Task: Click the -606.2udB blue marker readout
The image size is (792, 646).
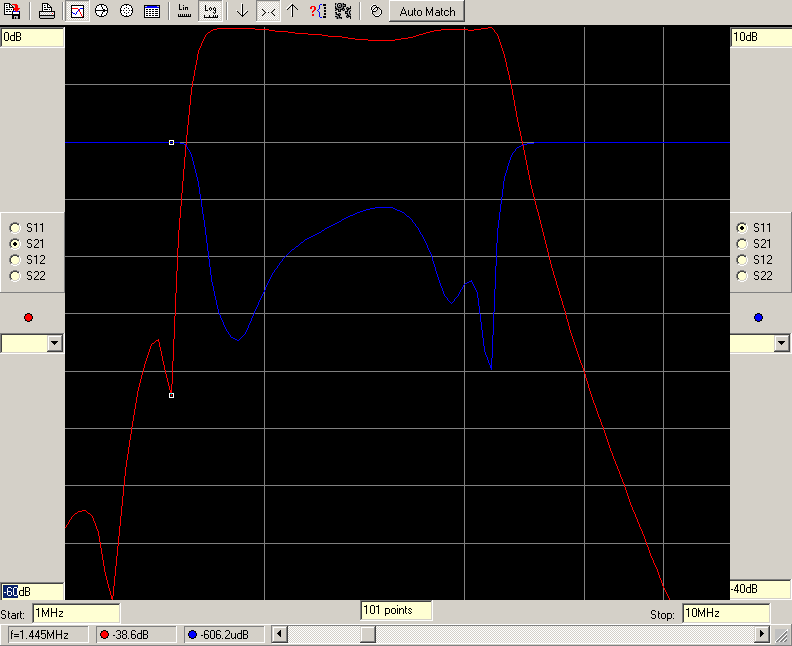Action: coord(224,634)
